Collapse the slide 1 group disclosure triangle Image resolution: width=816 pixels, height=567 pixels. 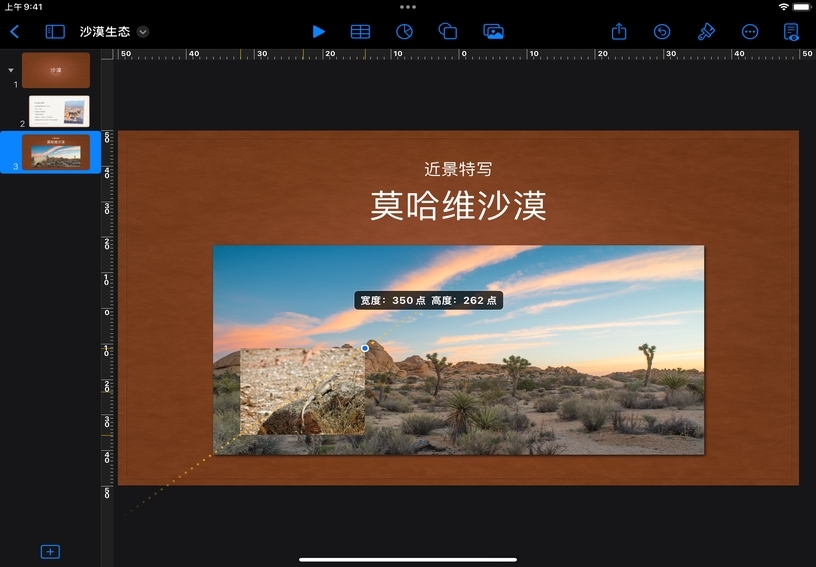coord(11,70)
